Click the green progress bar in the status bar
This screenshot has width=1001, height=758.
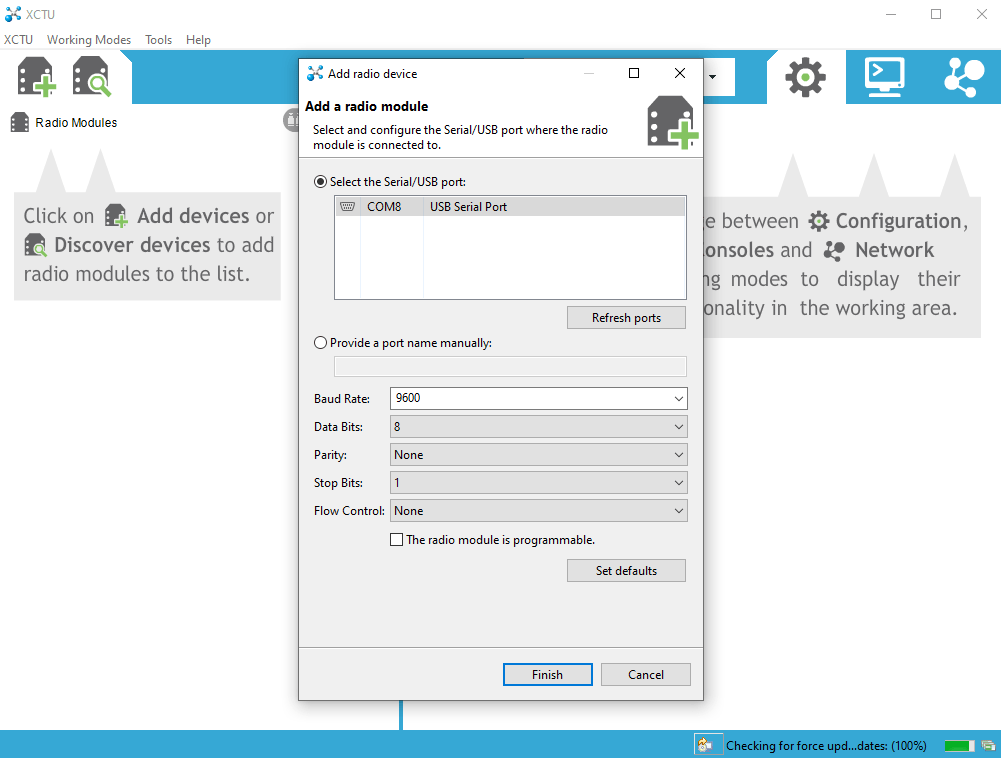[960, 746]
